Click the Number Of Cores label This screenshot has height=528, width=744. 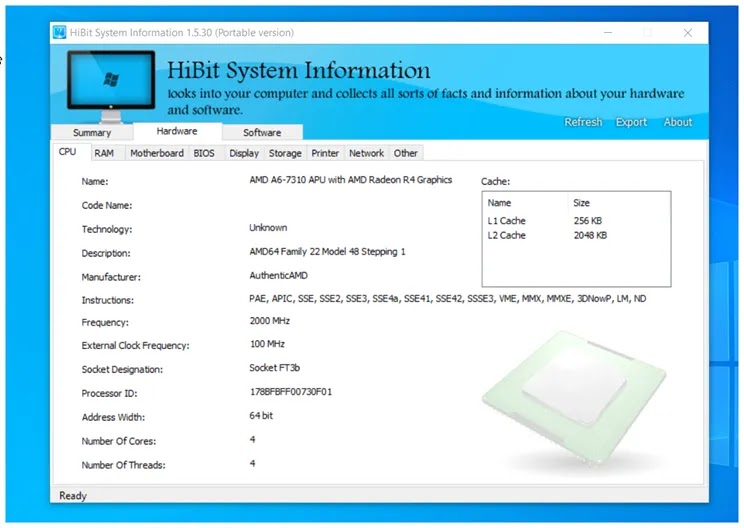click(119, 441)
